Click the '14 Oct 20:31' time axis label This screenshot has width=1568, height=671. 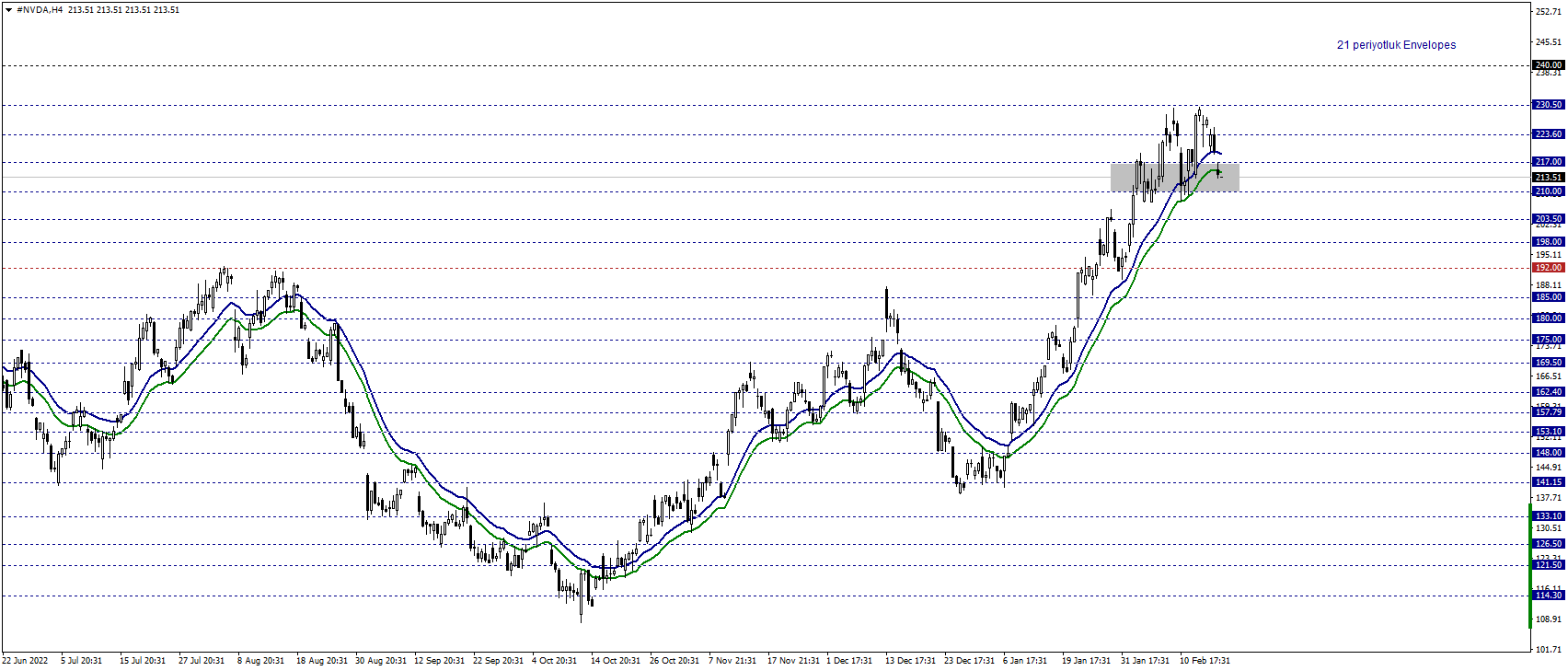[616, 661]
